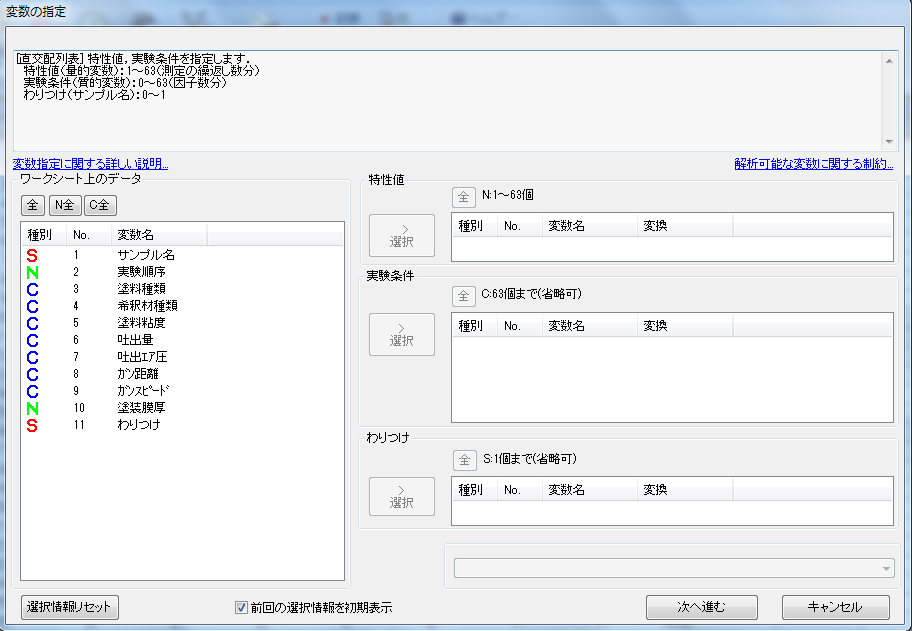
Task: Click 選択 button for 実験条件
Action: pos(402,334)
